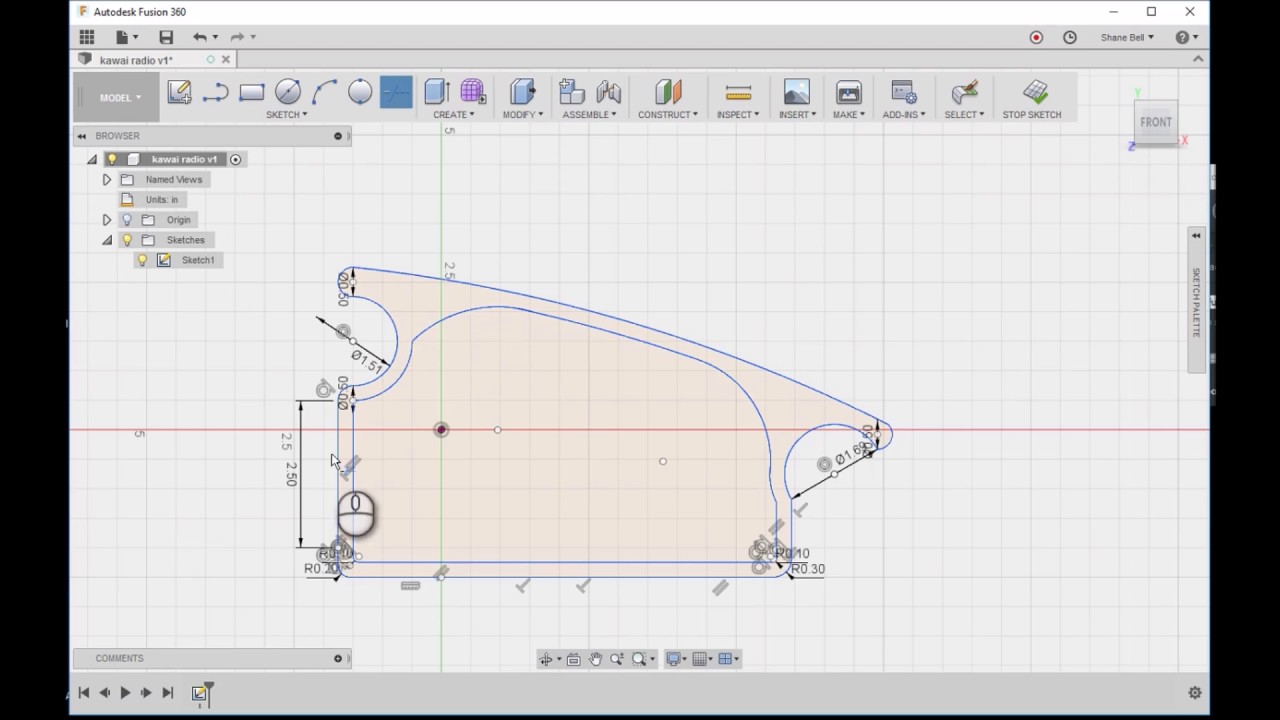Click the Construct plane icon
The image size is (1280, 720).
pos(668,92)
